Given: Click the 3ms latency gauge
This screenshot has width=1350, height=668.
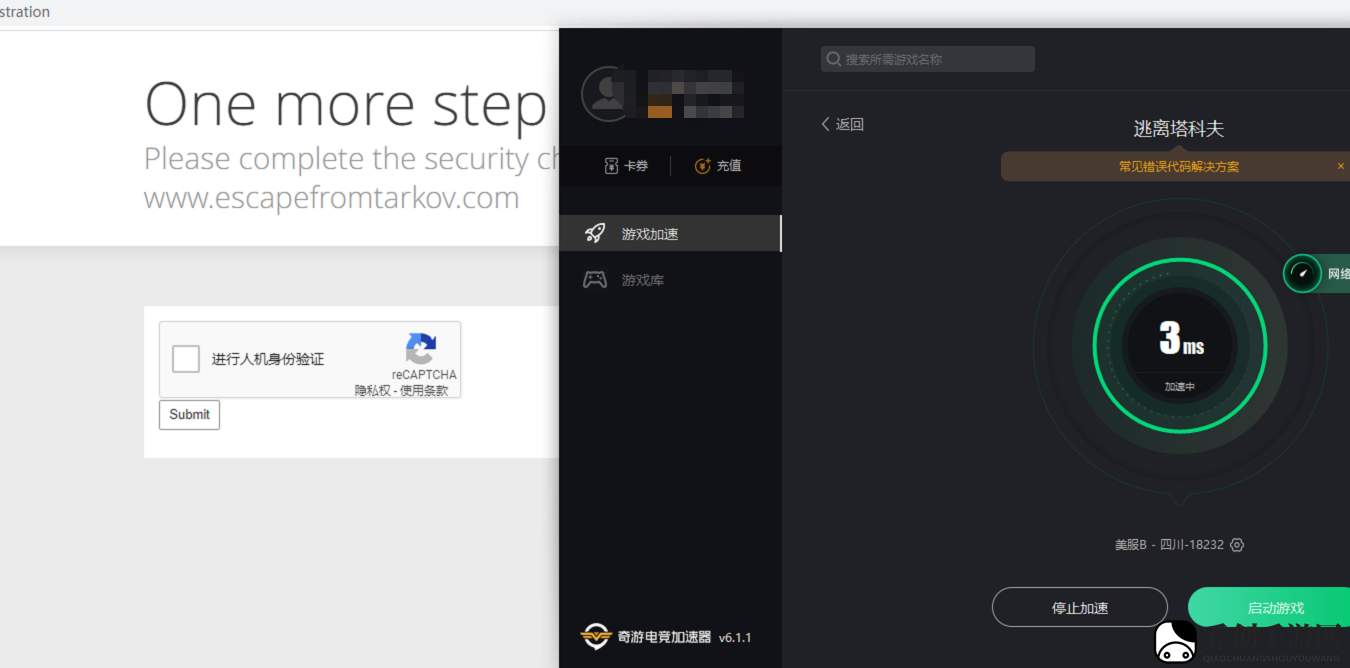Looking at the screenshot, I should 1179,344.
